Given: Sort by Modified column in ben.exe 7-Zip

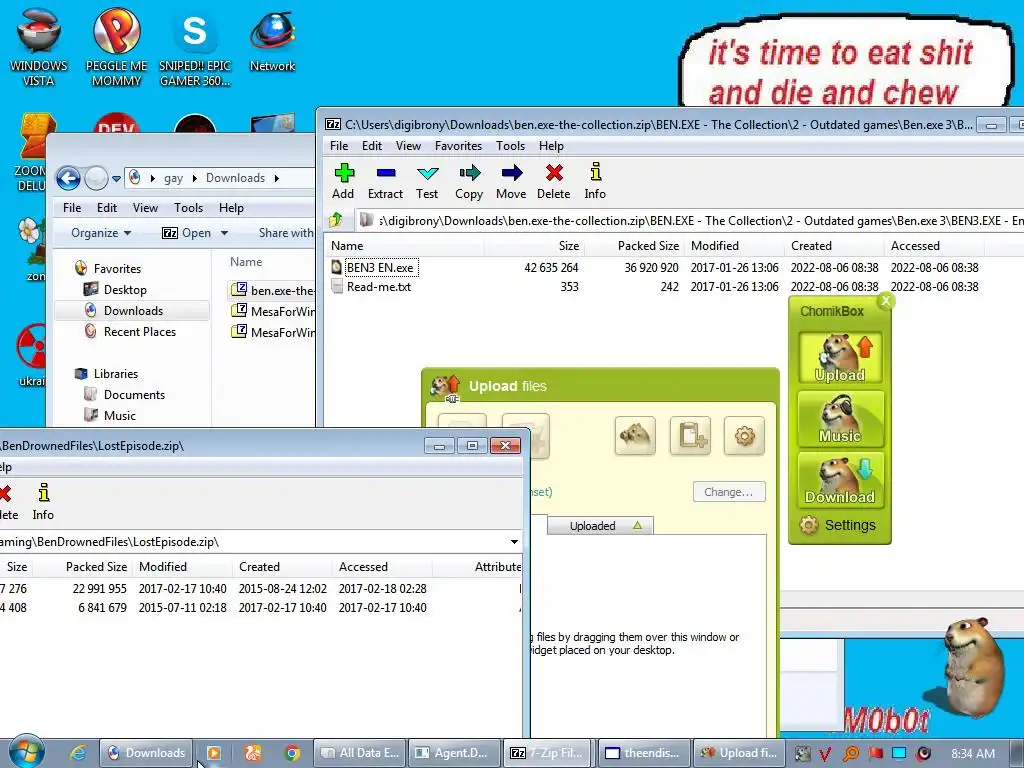Looking at the screenshot, I should click(x=734, y=246).
